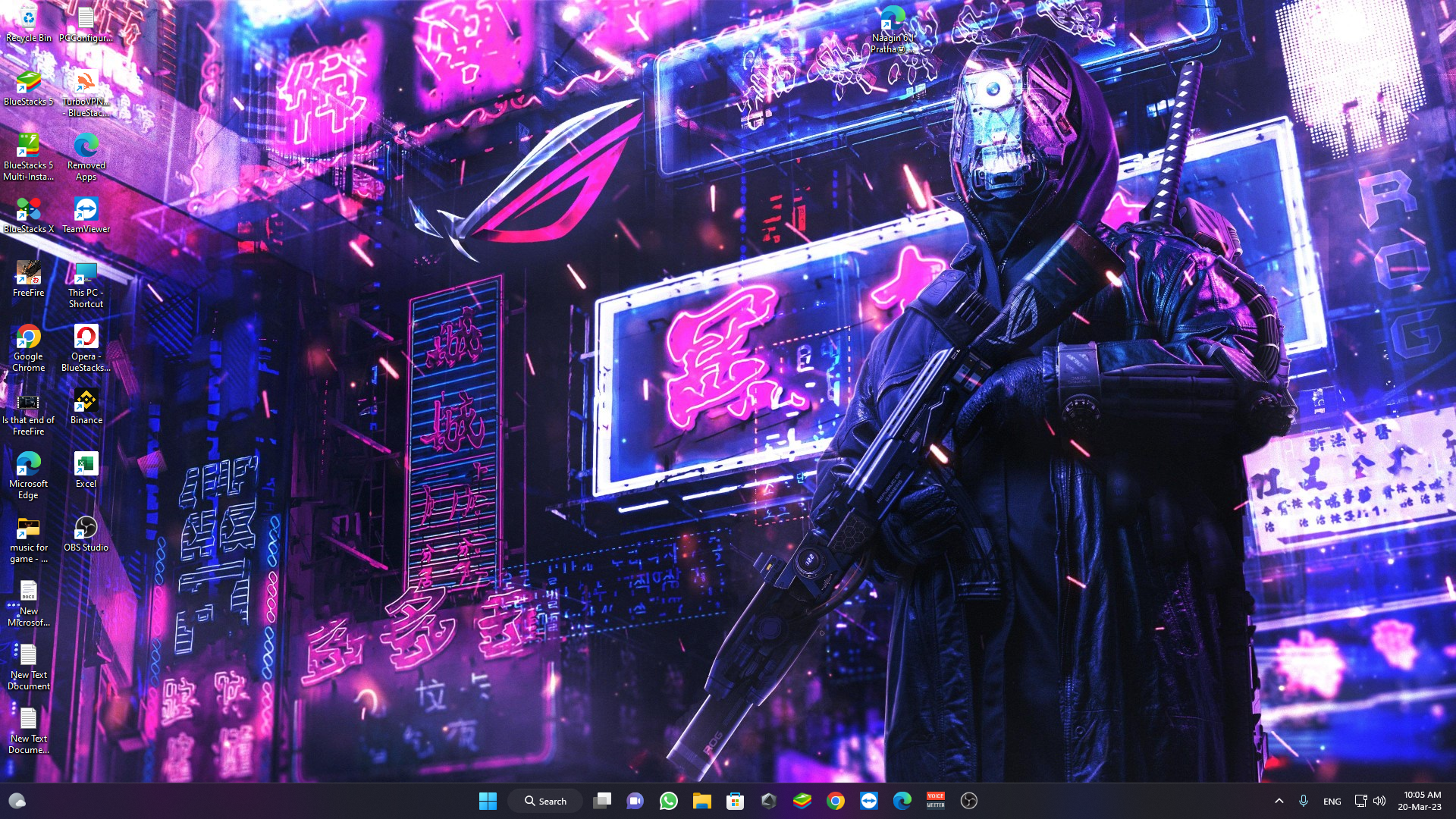Launch OBS Studio desktop shortcut
Image resolution: width=1456 pixels, height=819 pixels.
pos(86,533)
